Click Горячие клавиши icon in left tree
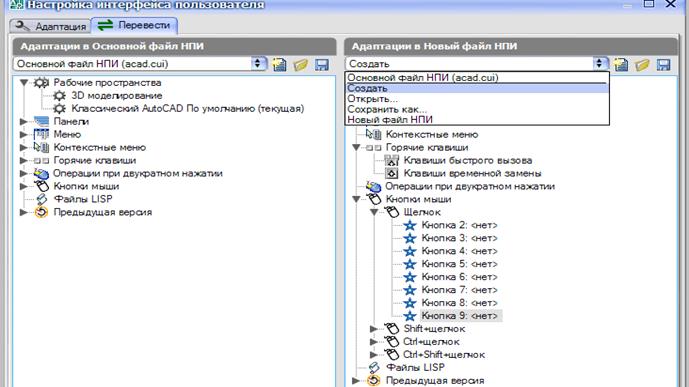689x387 pixels. point(41,160)
